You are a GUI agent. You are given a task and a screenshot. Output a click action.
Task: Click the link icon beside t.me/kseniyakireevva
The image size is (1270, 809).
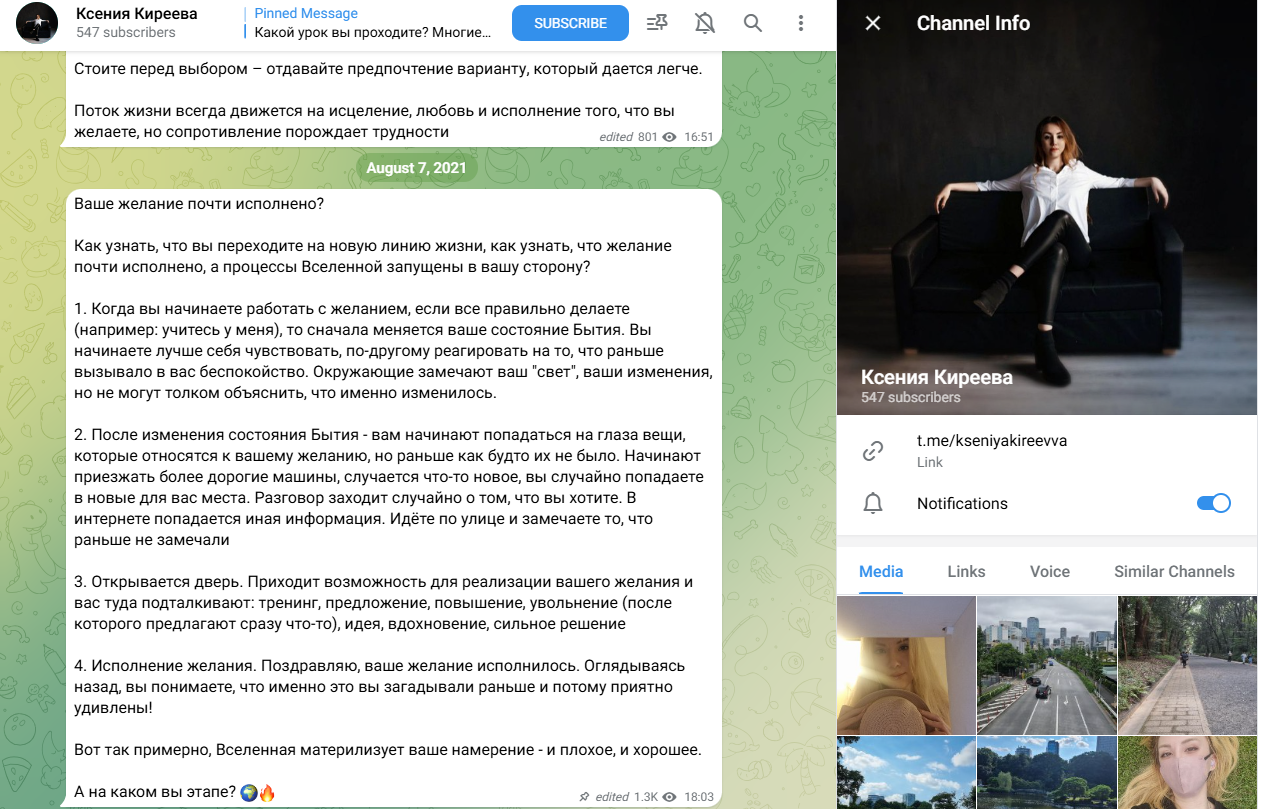coord(873,451)
